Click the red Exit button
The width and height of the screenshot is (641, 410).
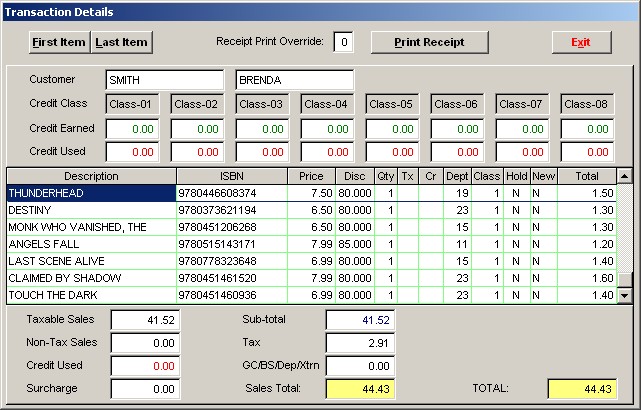(582, 42)
